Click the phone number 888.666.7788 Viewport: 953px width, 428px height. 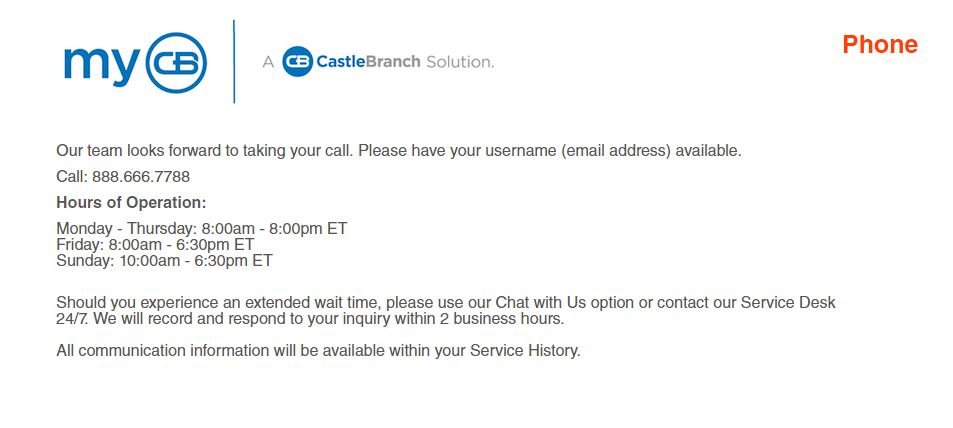click(140, 177)
